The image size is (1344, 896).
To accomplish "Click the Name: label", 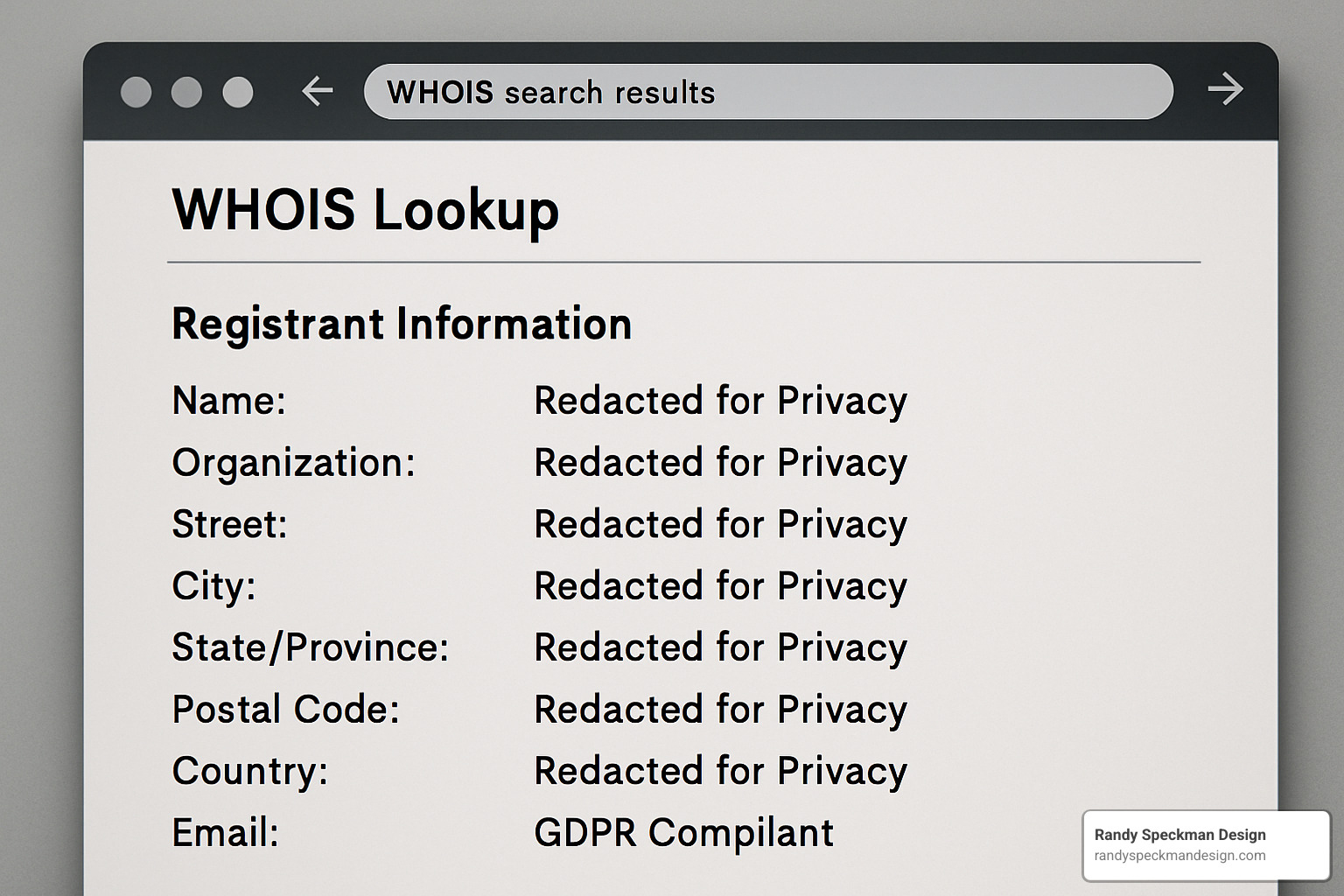I will tap(229, 401).
